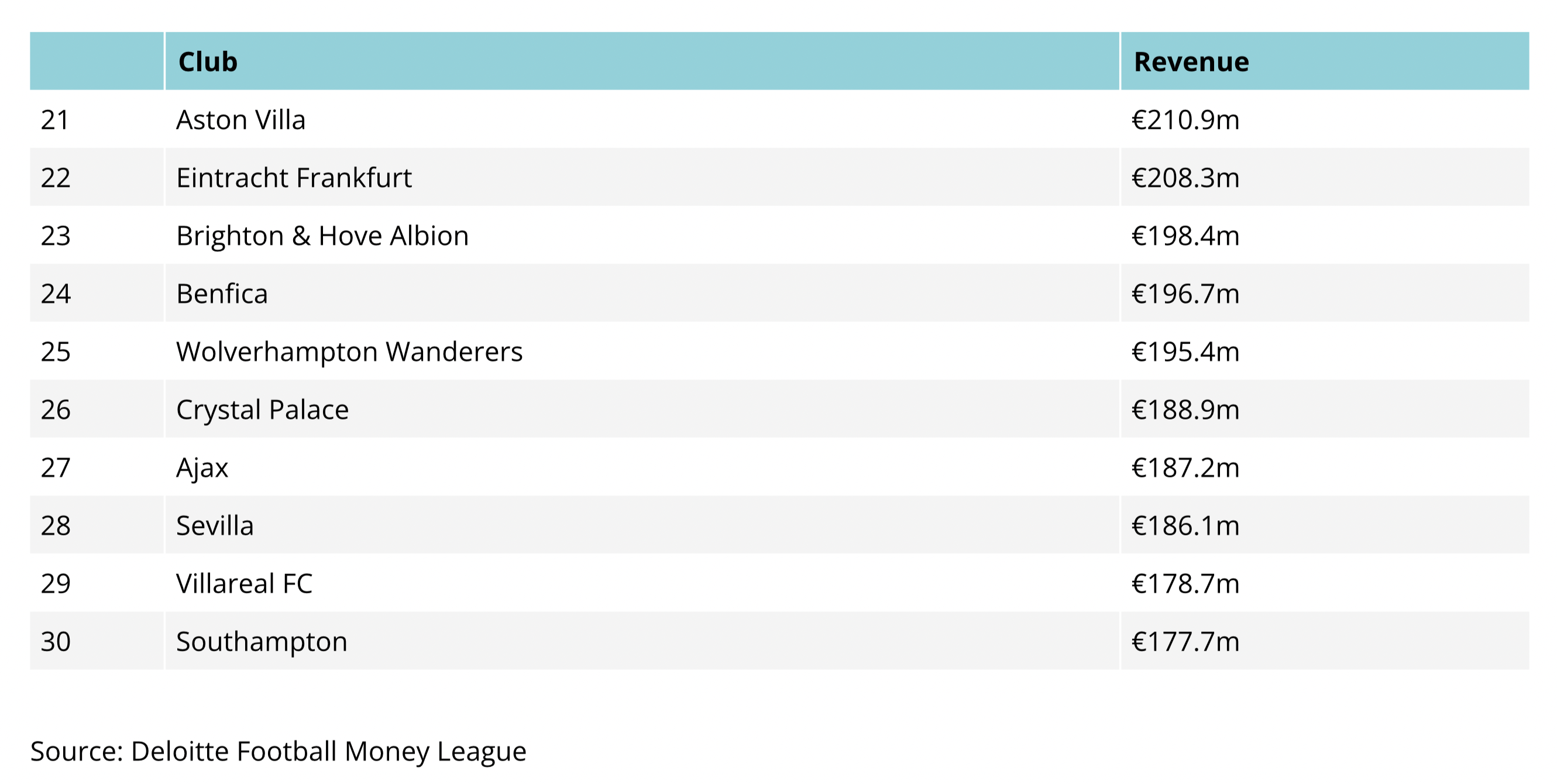
Task: Click the Club column header
Action: (x=208, y=61)
